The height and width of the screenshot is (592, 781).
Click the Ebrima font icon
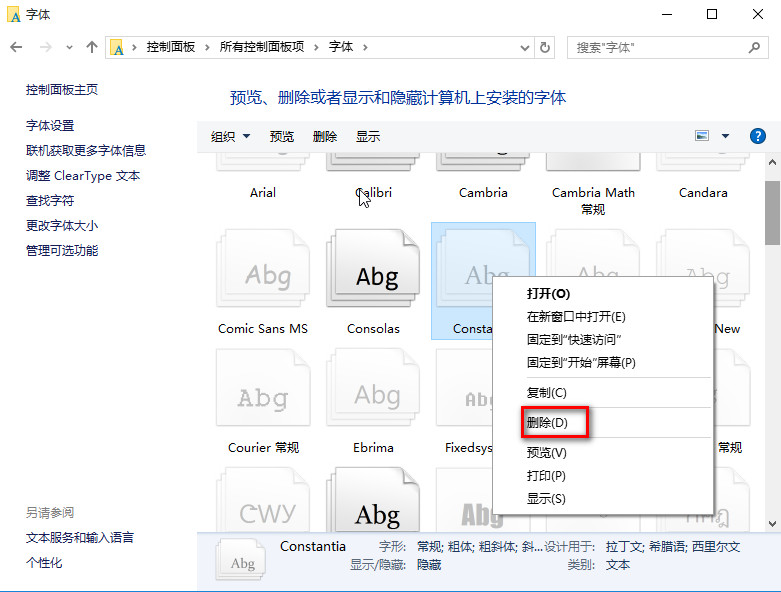click(373, 396)
